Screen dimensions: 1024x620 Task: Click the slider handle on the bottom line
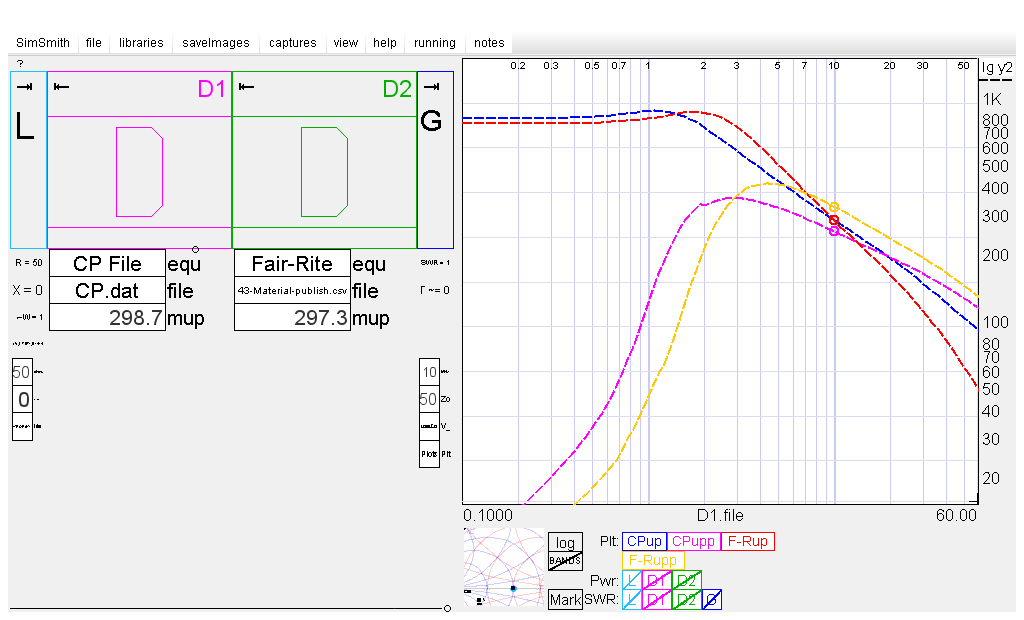click(447, 608)
